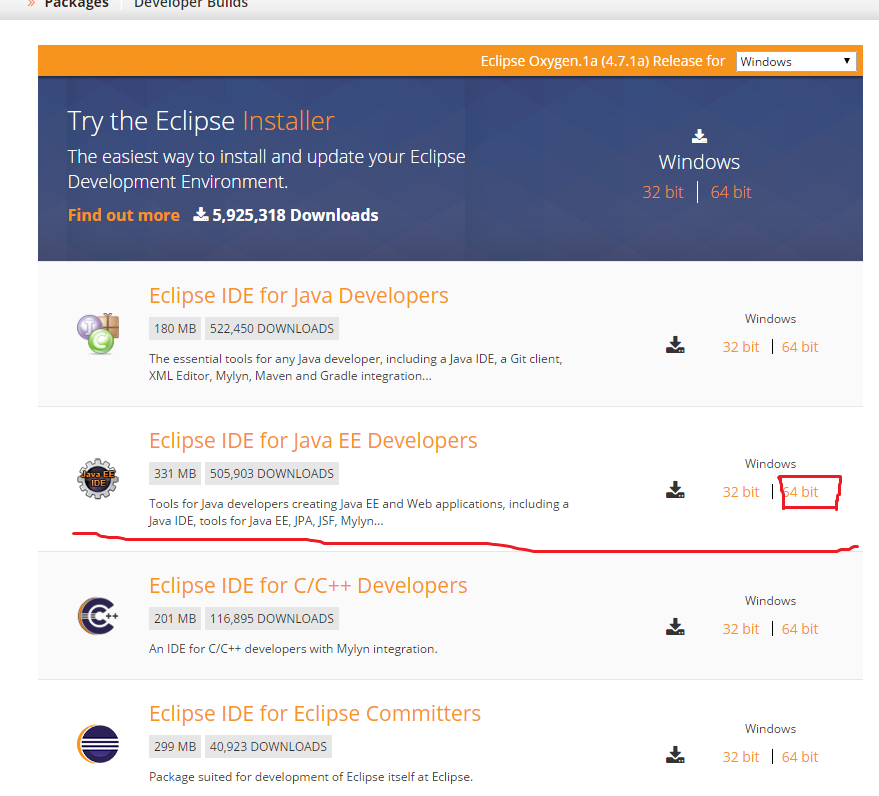
Task: Click the C/C++ package icon
Action: pos(98,616)
